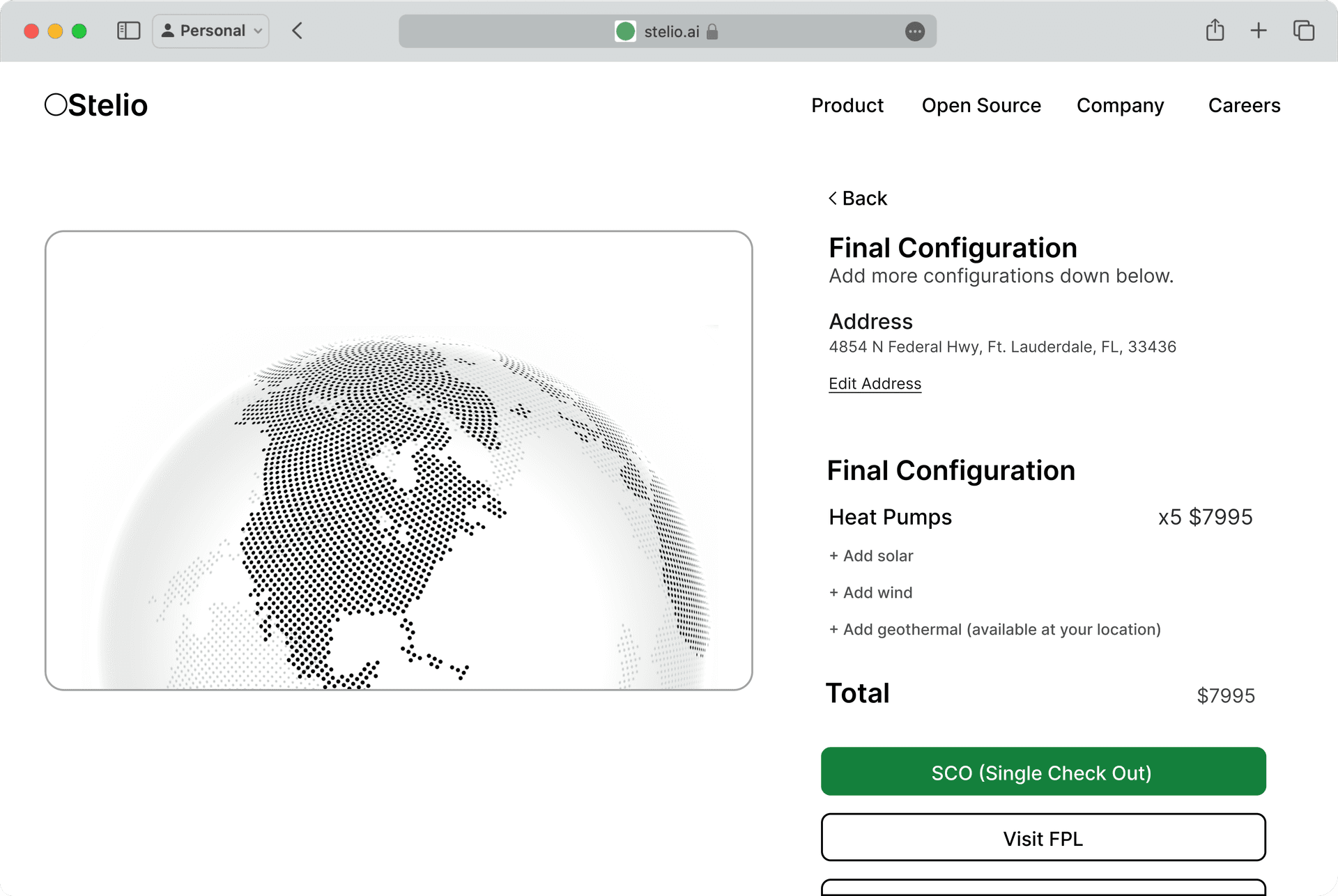
Task: Open the Product menu
Action: tap(847, 105)
